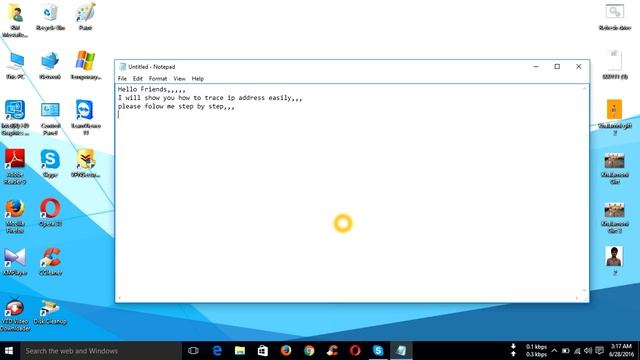Select the portrait photo thumbnail on desktop
640x360 pixels.
(614, 261)
